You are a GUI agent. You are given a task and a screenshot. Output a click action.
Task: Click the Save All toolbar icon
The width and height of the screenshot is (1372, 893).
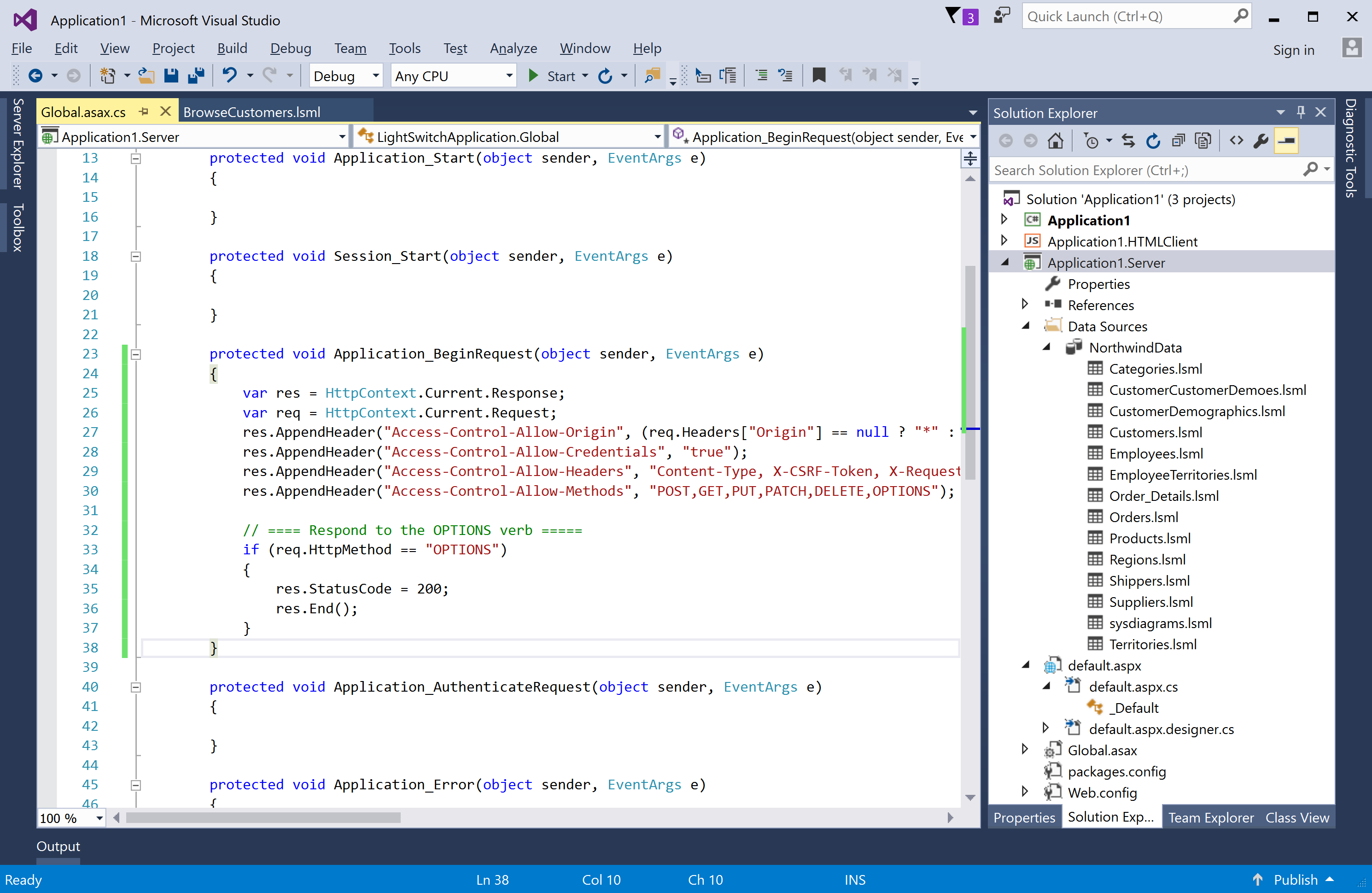(x=196, y=76)
